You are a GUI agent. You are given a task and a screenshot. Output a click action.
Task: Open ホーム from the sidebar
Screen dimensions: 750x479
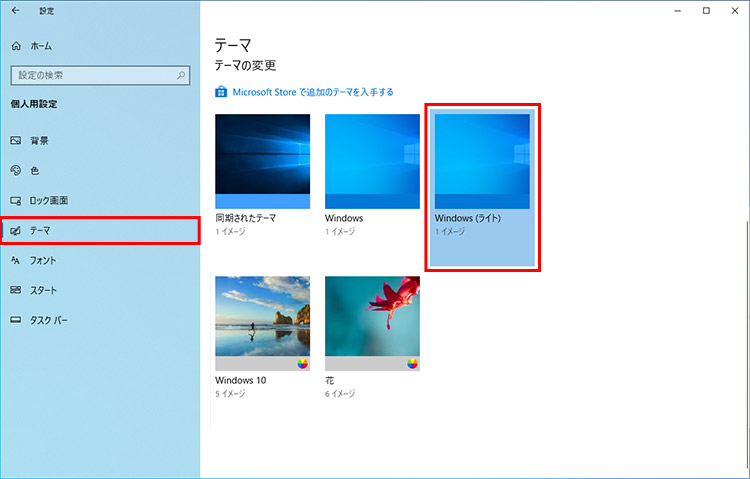pyautogui.click(x=100, y=46)
